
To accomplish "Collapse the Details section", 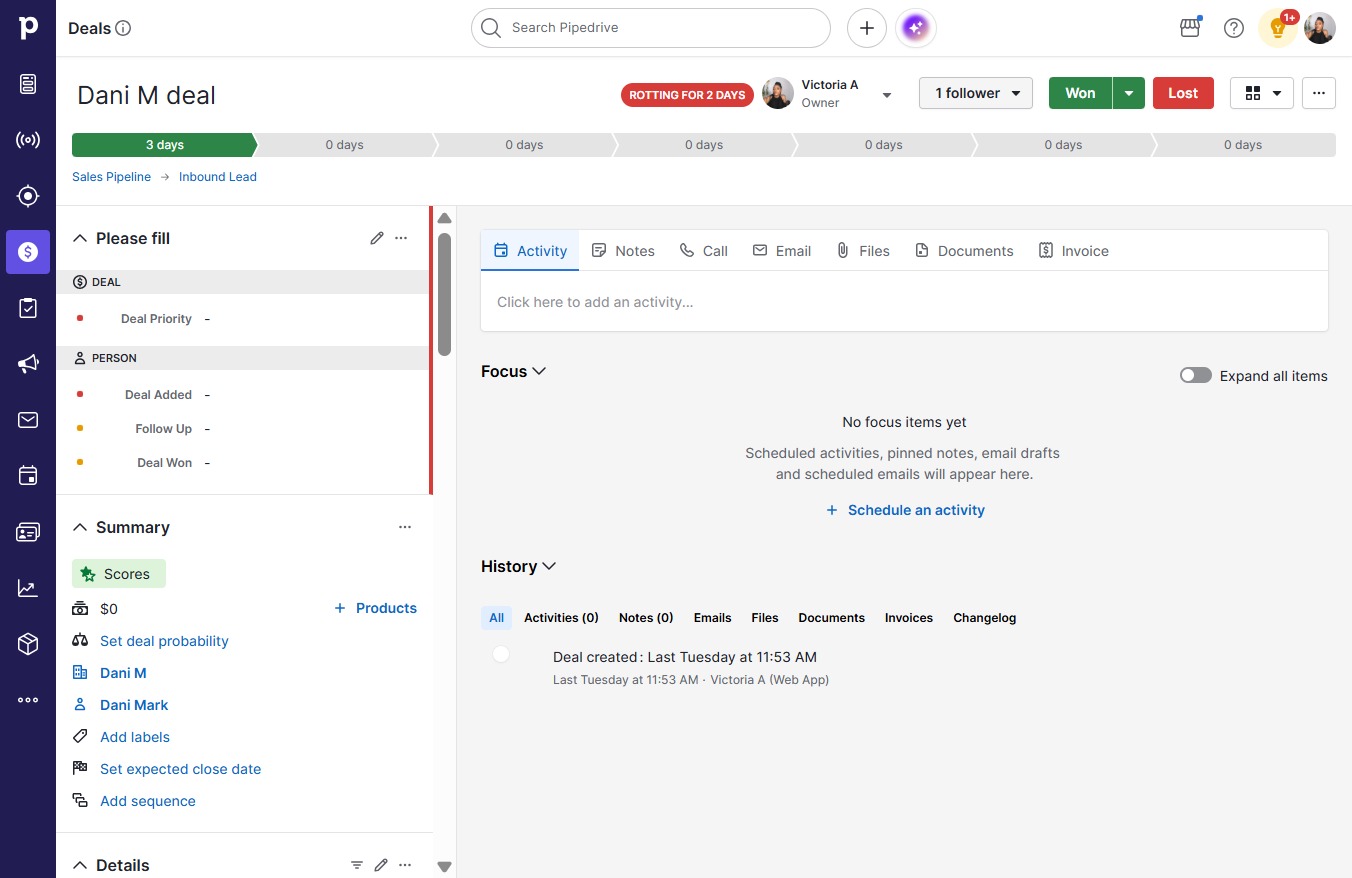I will tap(80, 865).
